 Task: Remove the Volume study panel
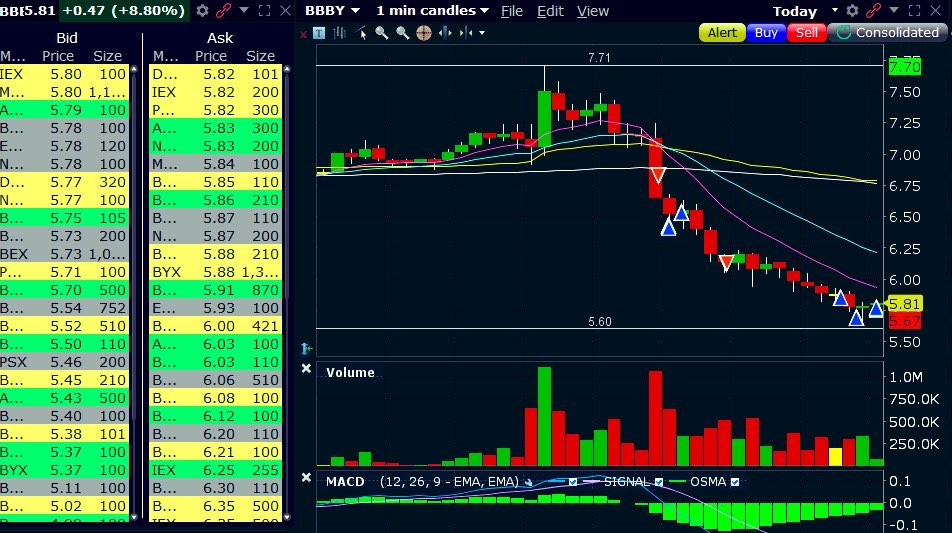click(x=307, y=368)
